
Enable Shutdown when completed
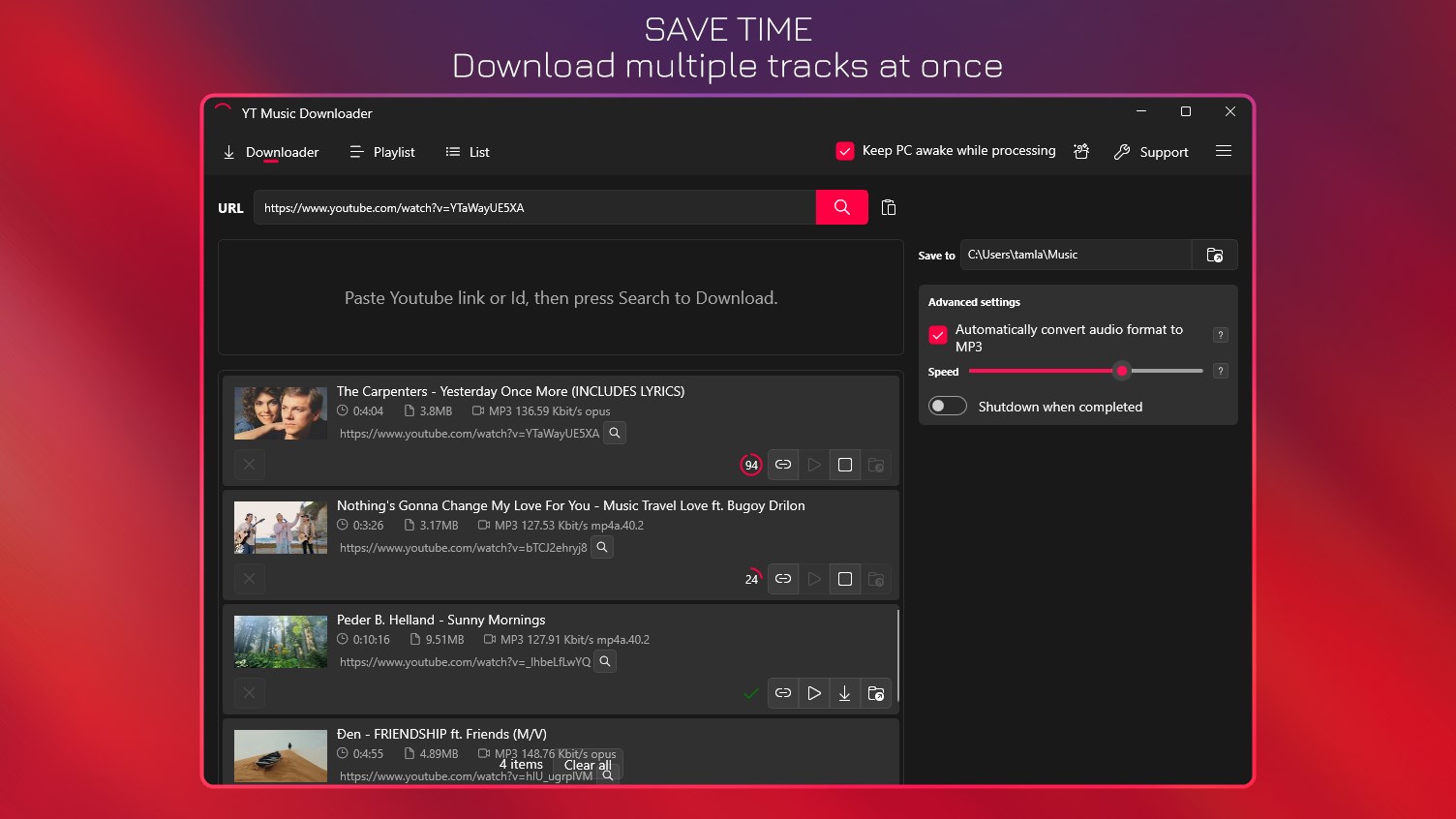[x=947, y=406]
